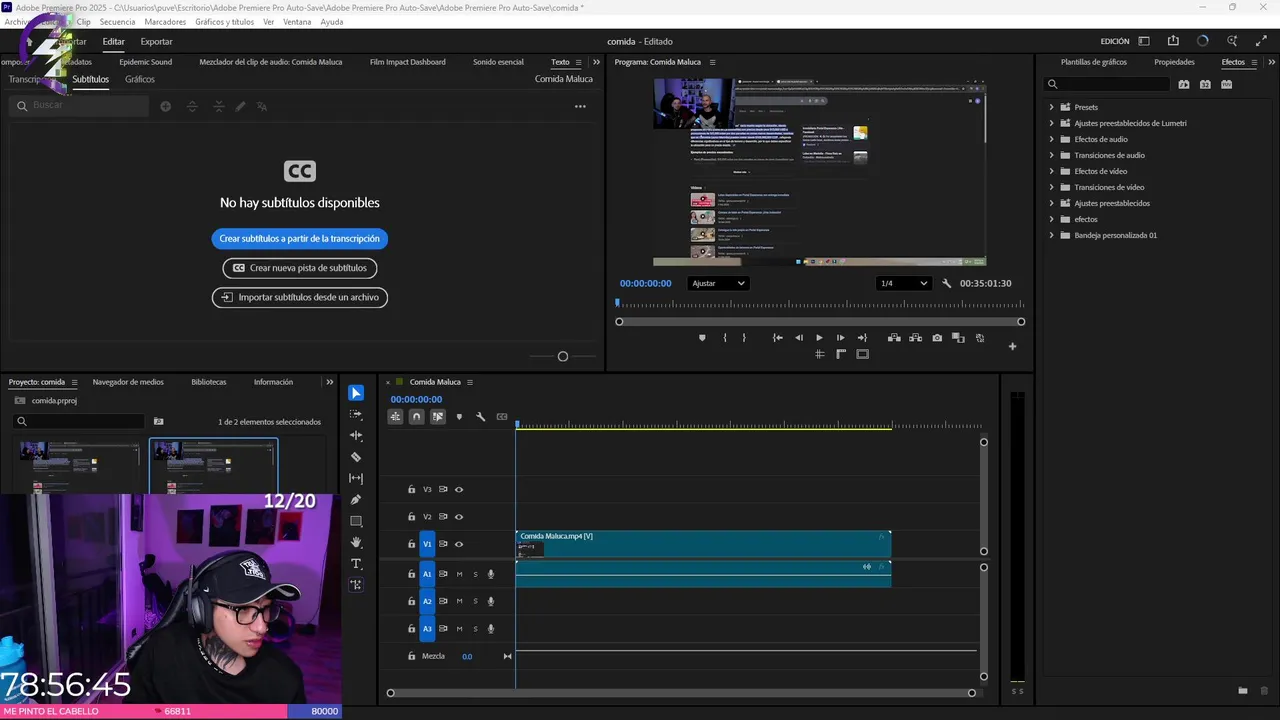1280x720 pixels.
Task: Expand Efectos de audio folder
Action: click(x=1051, y=139)
